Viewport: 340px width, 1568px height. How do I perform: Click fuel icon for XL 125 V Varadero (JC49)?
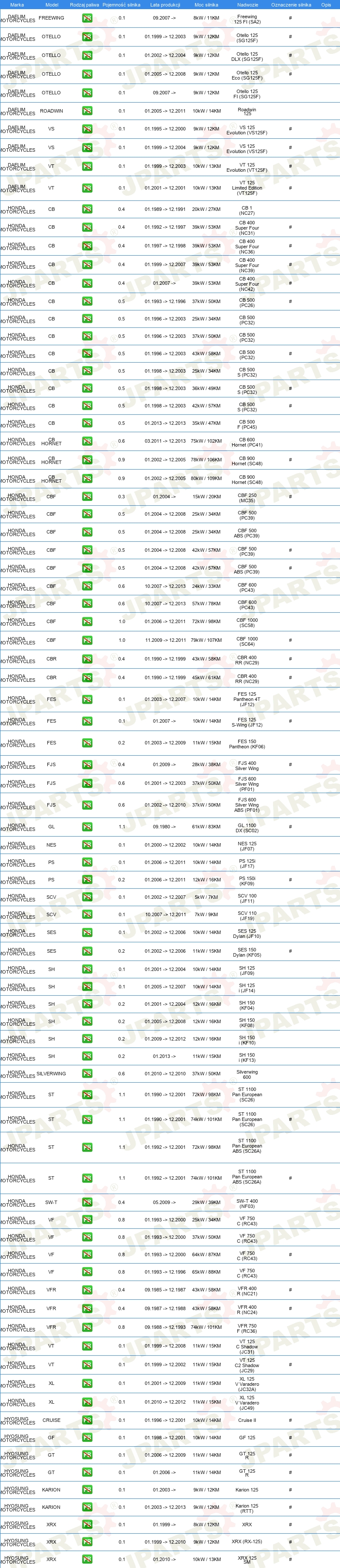tap(87, 1402)
